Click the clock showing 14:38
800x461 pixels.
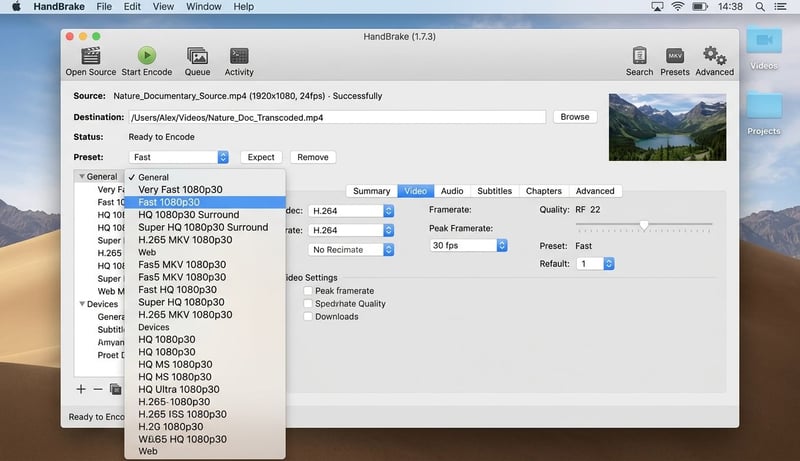730,7
